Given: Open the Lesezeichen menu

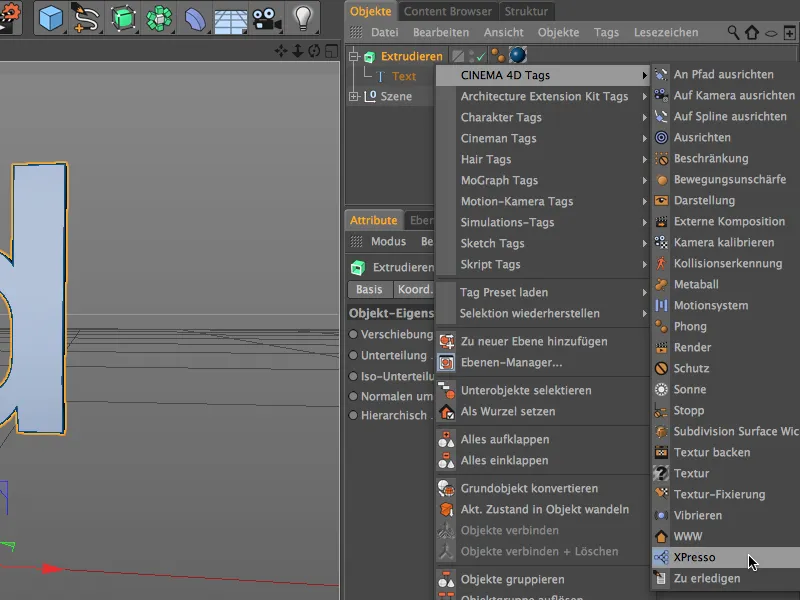Looking at the screenshot, I should (x=666, y=33).
